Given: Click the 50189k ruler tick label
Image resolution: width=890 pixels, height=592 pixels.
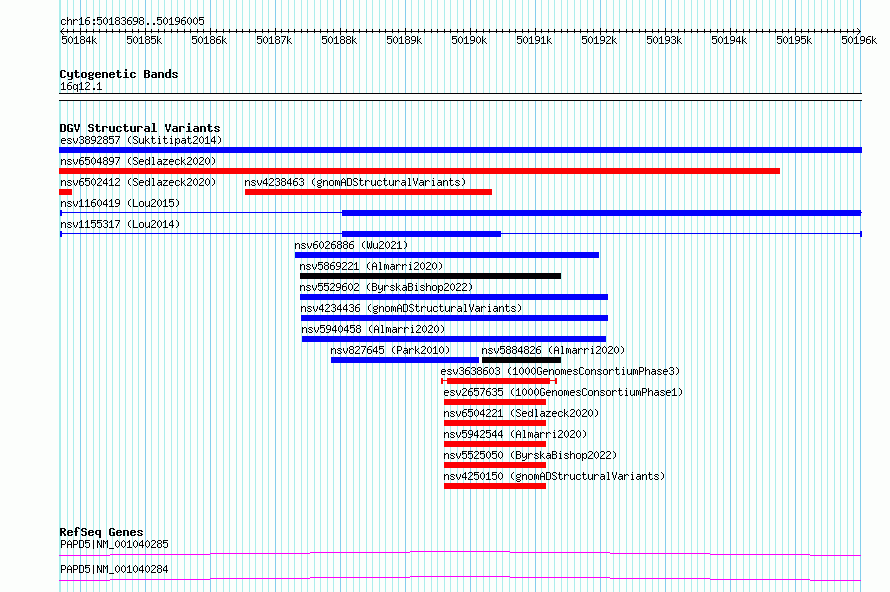Looking at the screenshot, I should [x=404, y=40].
